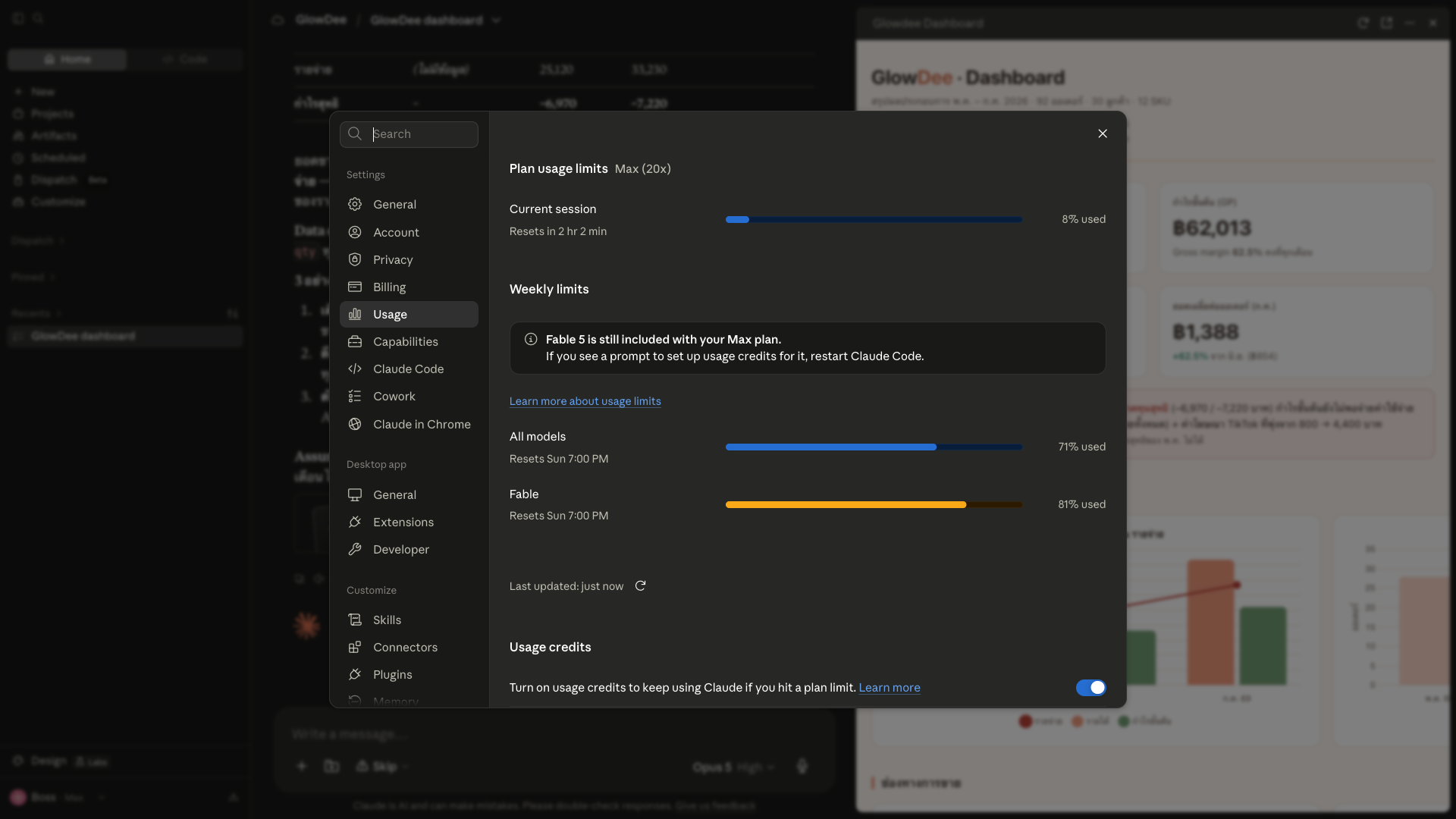Switch to Home tab in sidebar
This screenshot has width=1456, height=819.
tap(67, 59)
